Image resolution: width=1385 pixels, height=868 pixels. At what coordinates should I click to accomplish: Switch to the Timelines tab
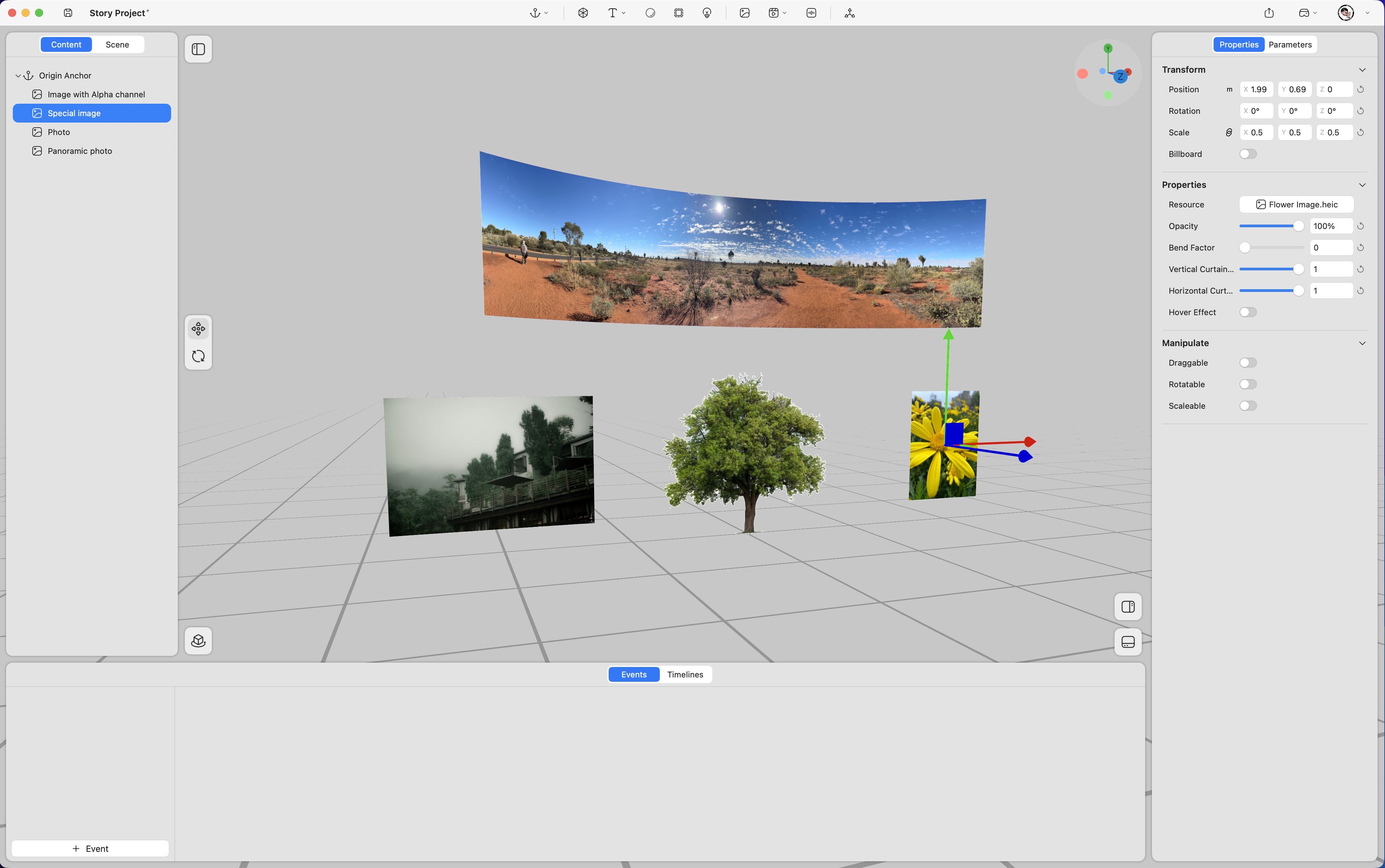(685, 674)
